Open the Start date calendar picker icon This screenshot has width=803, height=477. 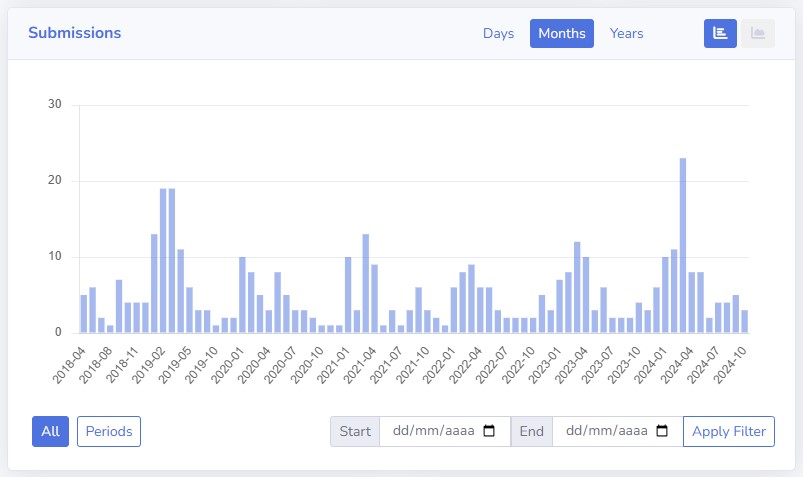click(489, 431)
